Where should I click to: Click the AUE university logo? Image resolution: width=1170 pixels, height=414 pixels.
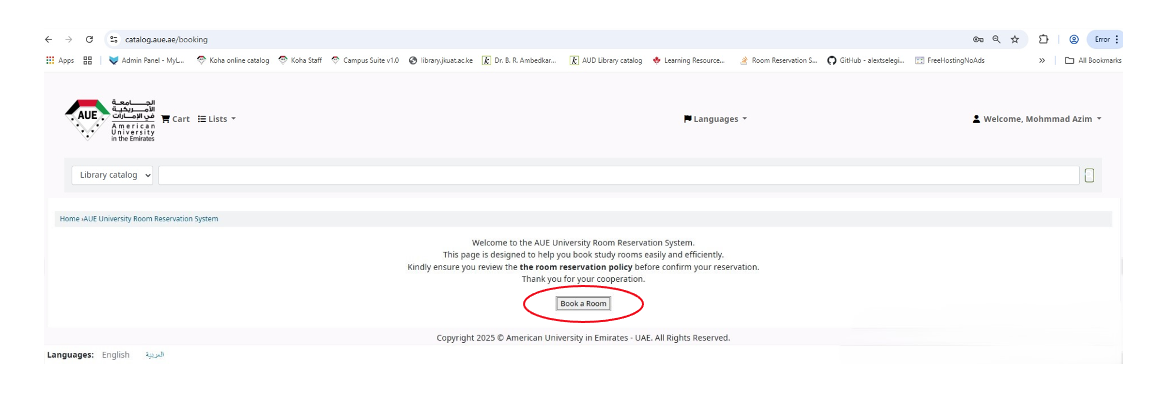coord(110,120)
